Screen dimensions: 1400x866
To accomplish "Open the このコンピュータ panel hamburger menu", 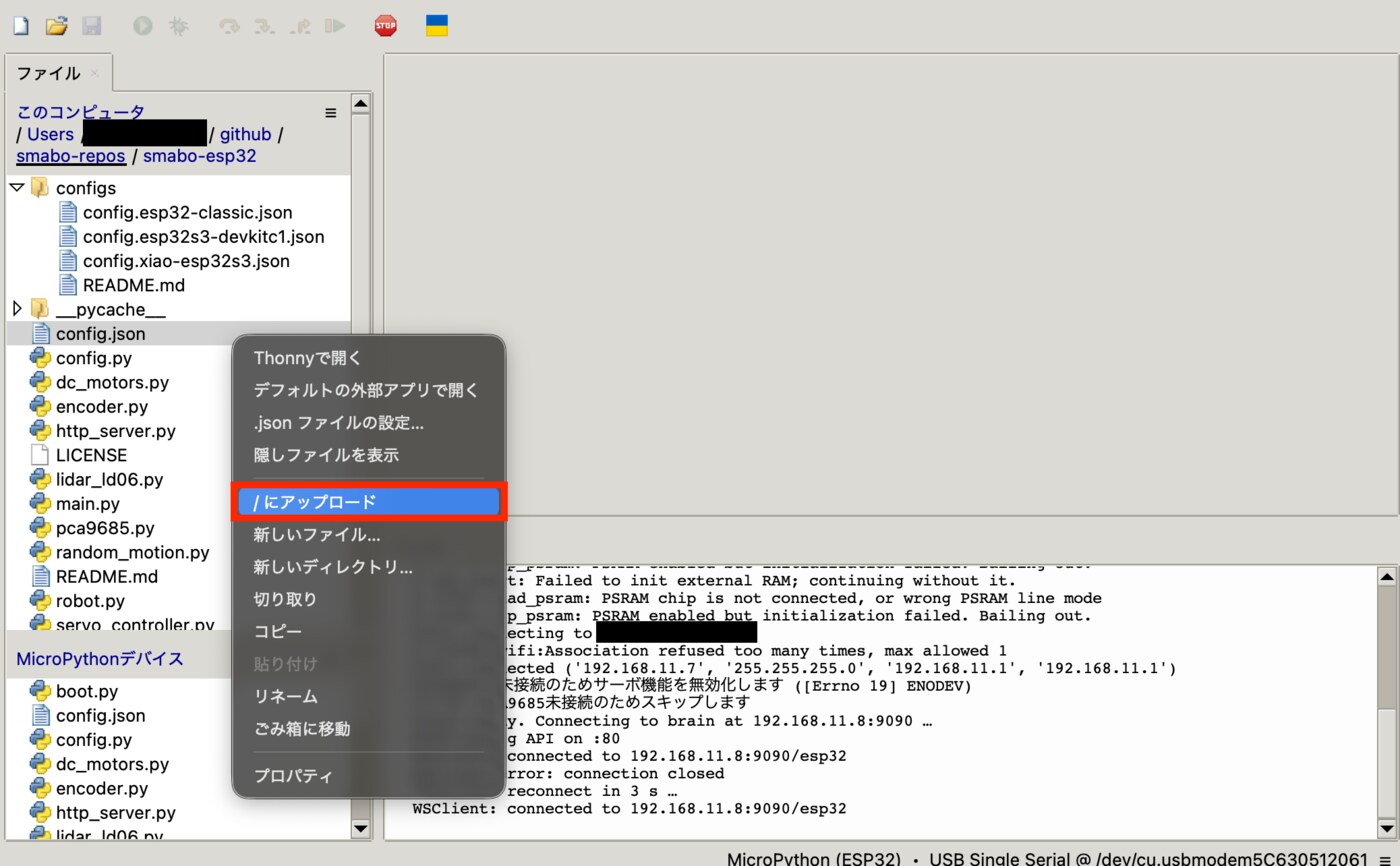I will 331,113.
